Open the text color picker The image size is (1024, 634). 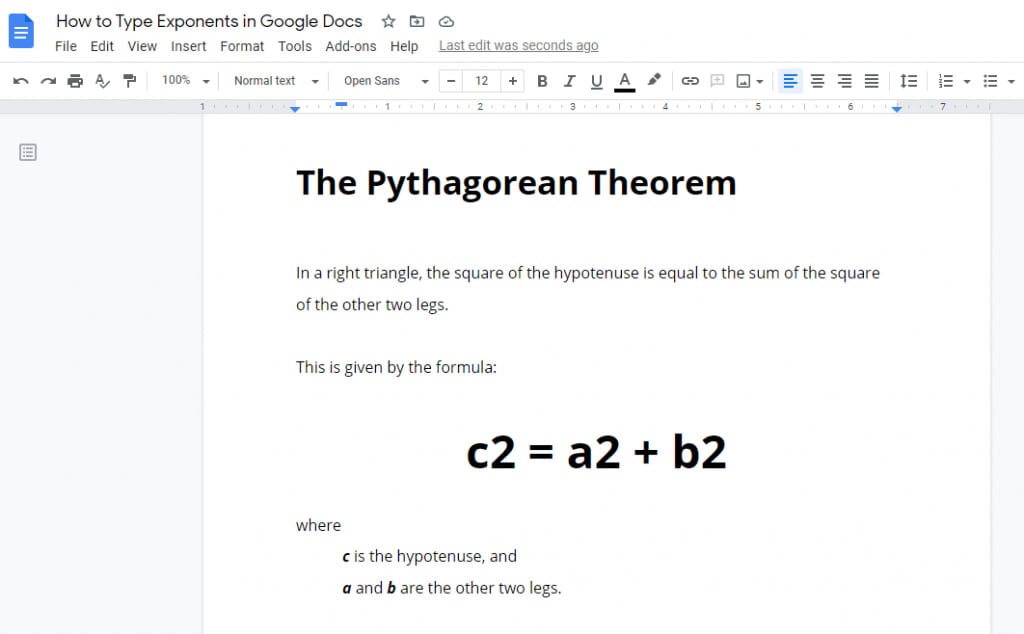pyautogui.click(x=624, y=81)
